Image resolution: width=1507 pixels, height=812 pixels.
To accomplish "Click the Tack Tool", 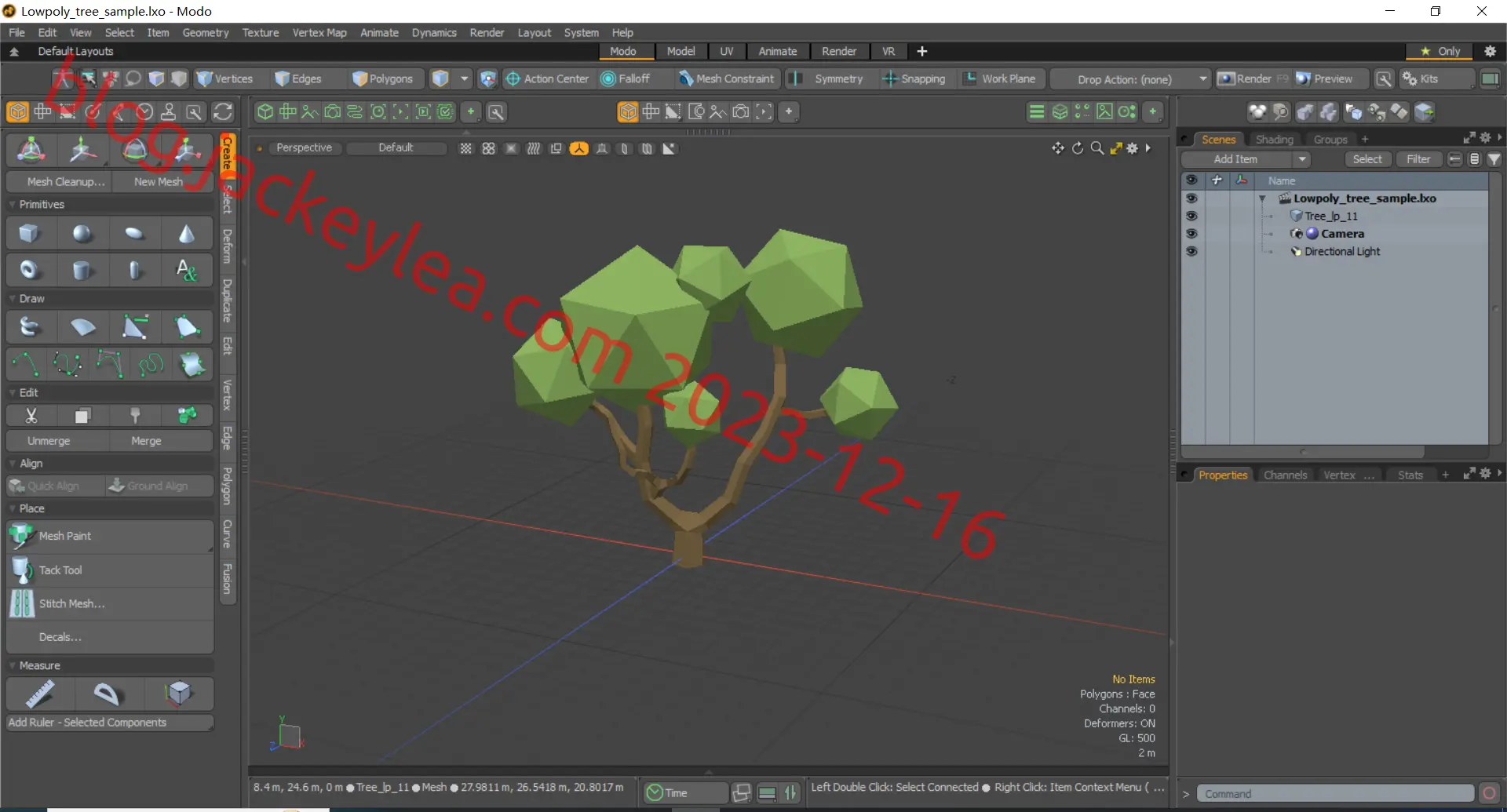I will (110, 570).
